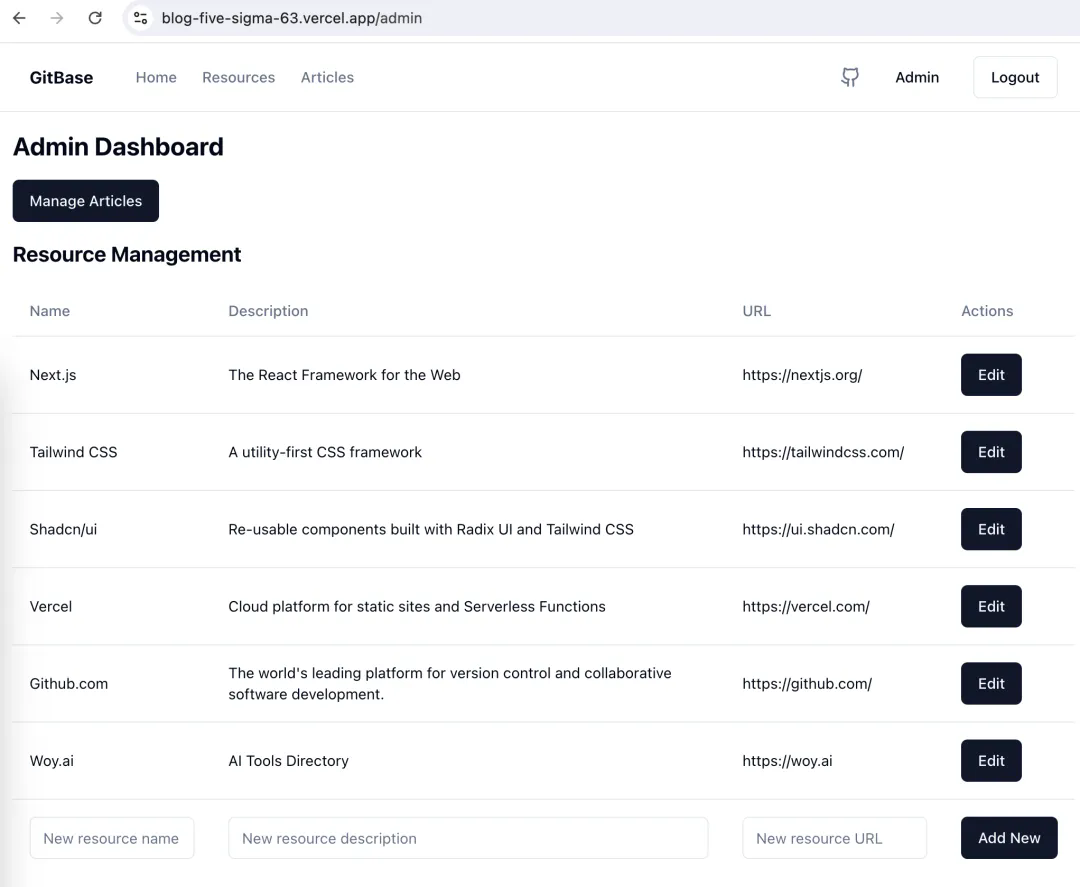Go back with the browser back arrow
This screenshot has width=1080, height=887.
pos(19,18)
